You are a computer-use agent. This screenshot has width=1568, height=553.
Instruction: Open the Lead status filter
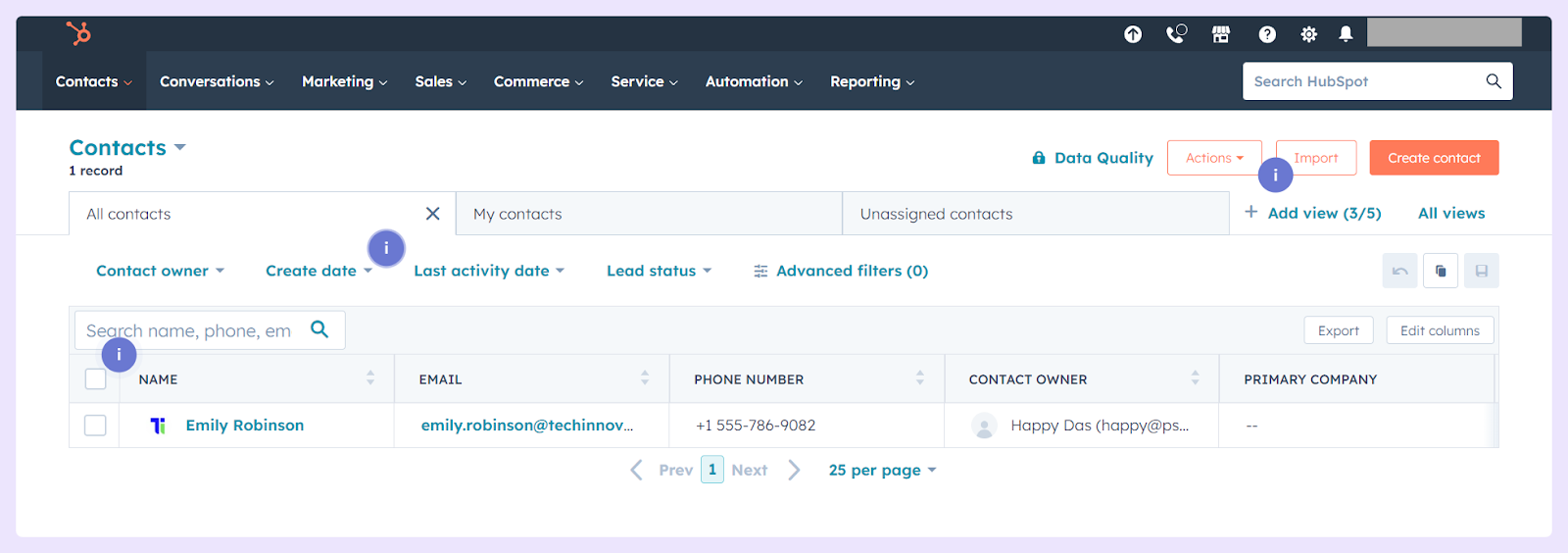click(659, 271)
